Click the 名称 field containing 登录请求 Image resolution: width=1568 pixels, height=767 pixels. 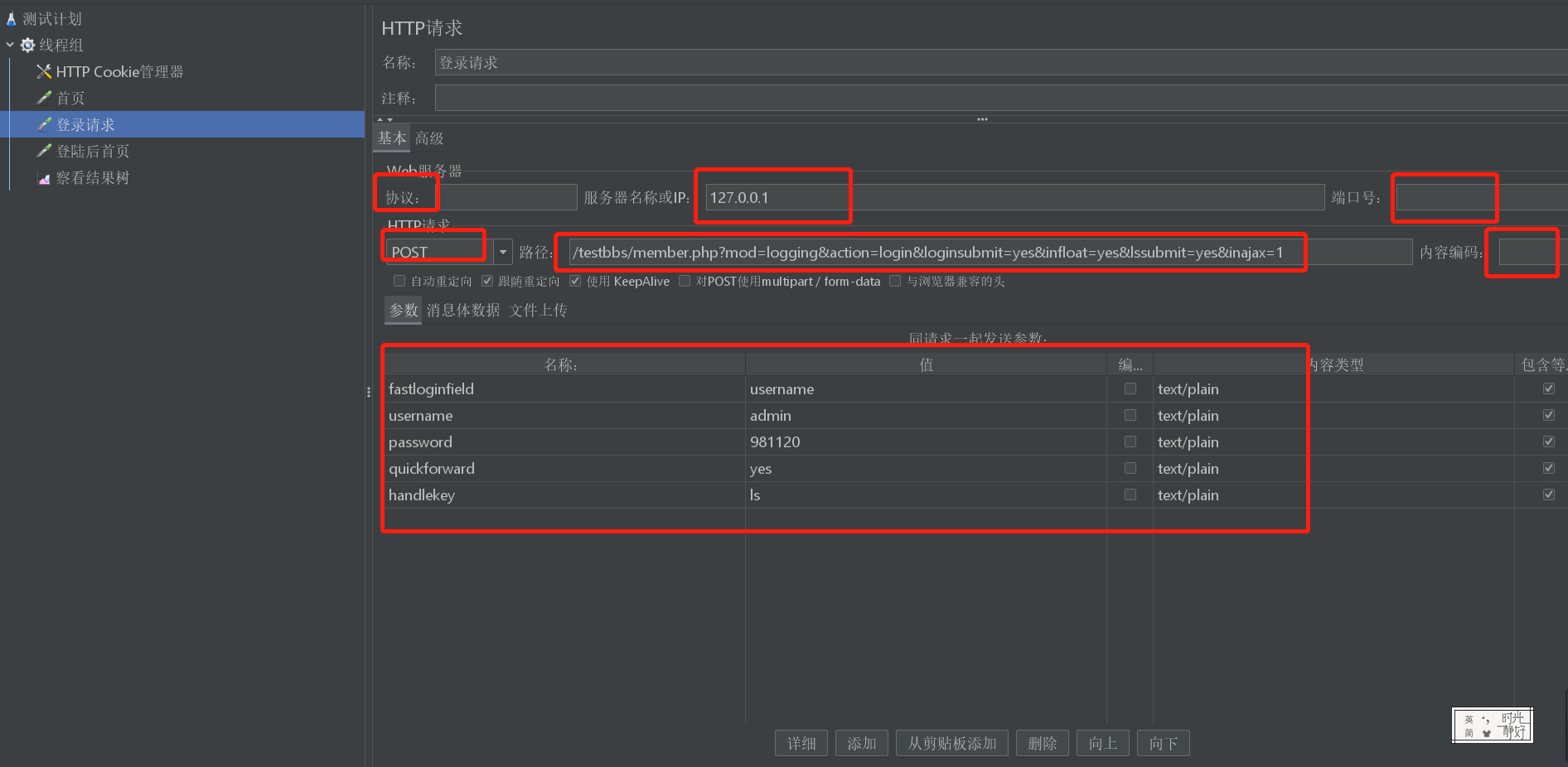[1001, 62]
